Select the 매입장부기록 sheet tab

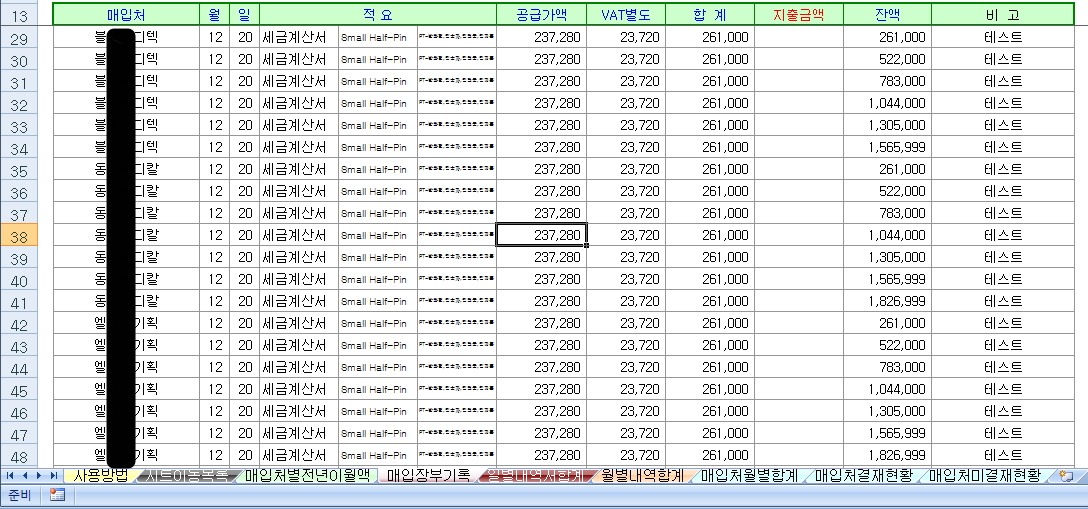428,476
